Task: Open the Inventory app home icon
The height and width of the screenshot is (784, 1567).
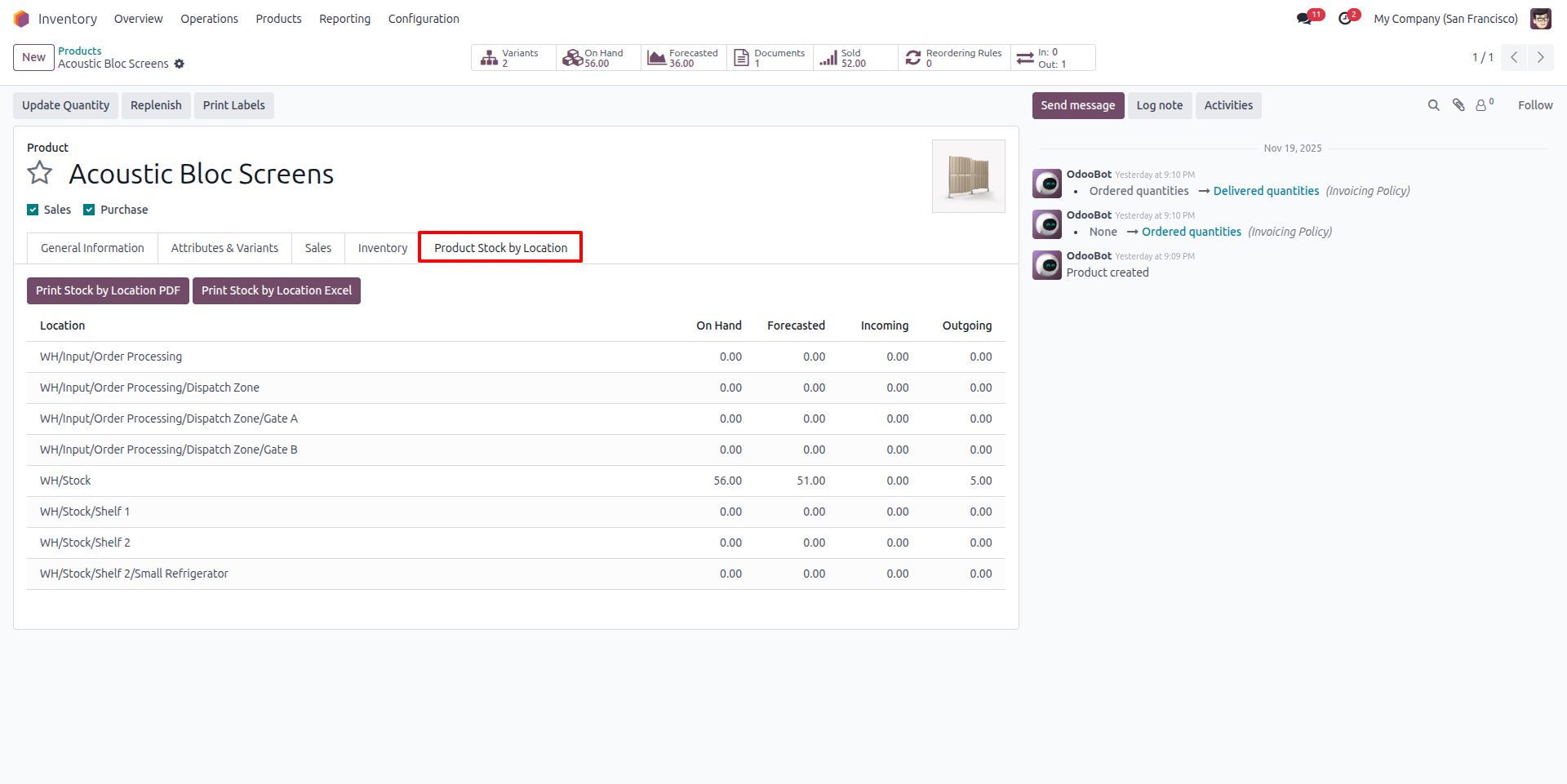Action: tap(22, 19)
